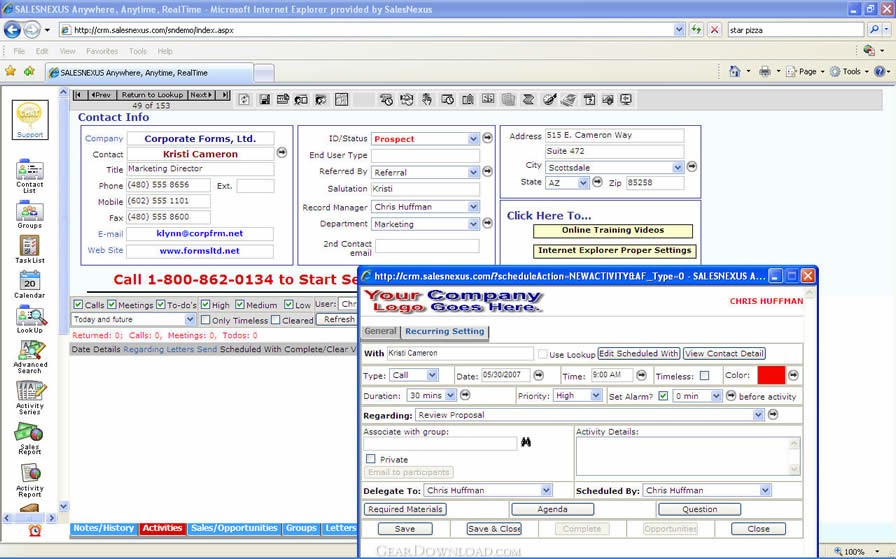Image resolution: width=896 pixels, height=559 pixels.
Task: Open the State AZ dropdown
Action: click(x=583, y=183)
